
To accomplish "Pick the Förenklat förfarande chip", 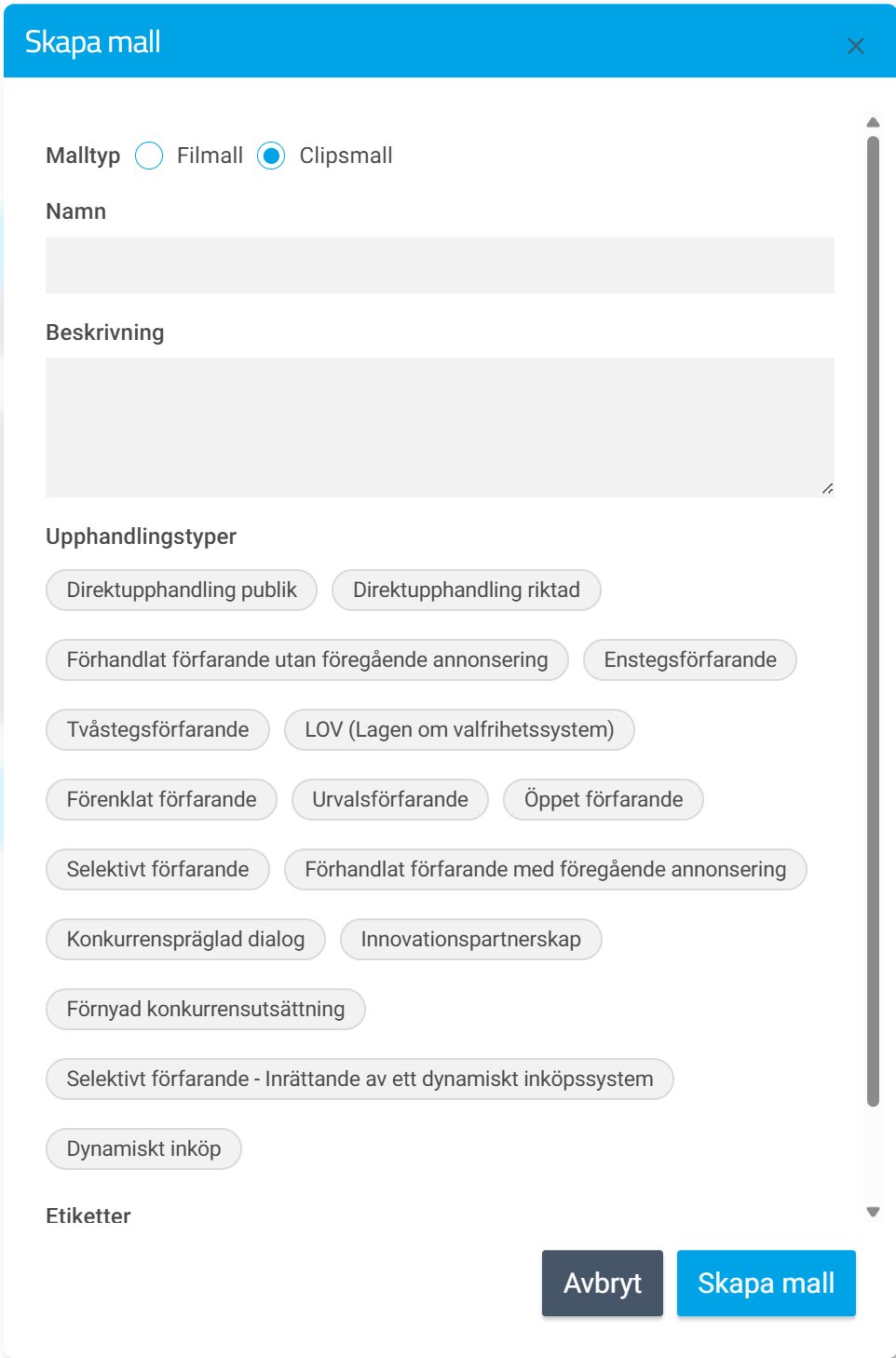I will pyautogui.click(x=161, y=799).
